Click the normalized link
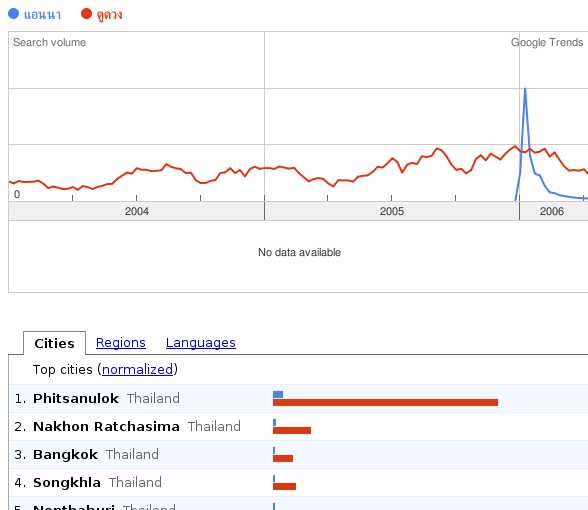The height and width of the screenshot is (510, 588). (x=138, y=370)
